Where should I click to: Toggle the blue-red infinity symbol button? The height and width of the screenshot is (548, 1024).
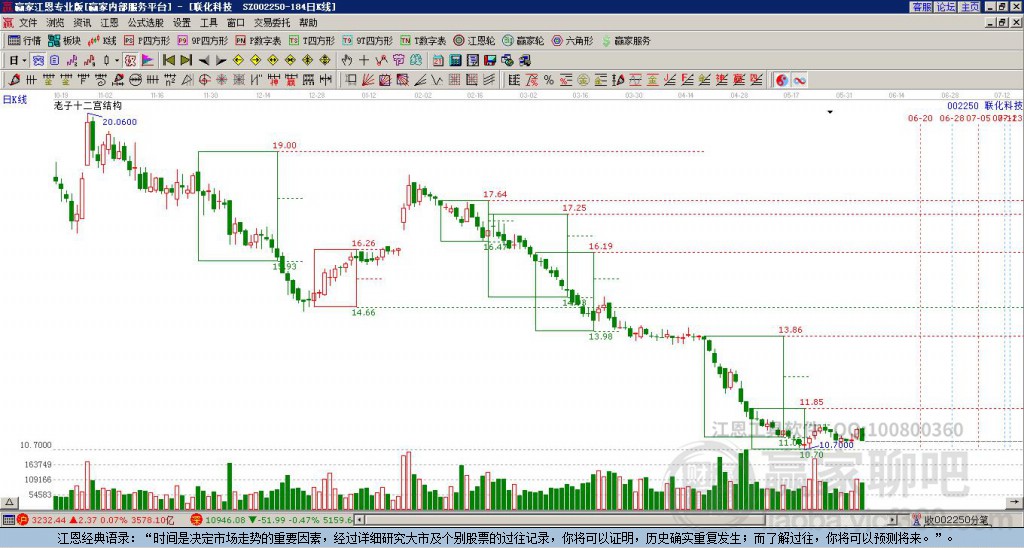[x=799, y=80]
